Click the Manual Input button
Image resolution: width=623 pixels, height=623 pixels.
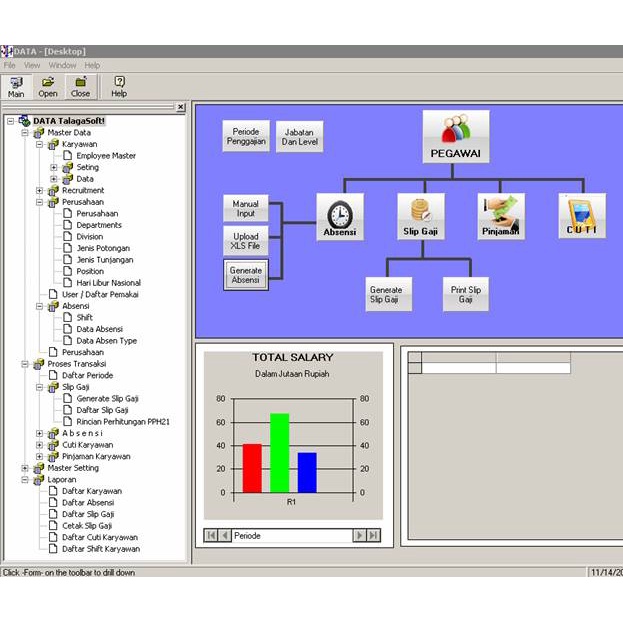click(246, 208)
